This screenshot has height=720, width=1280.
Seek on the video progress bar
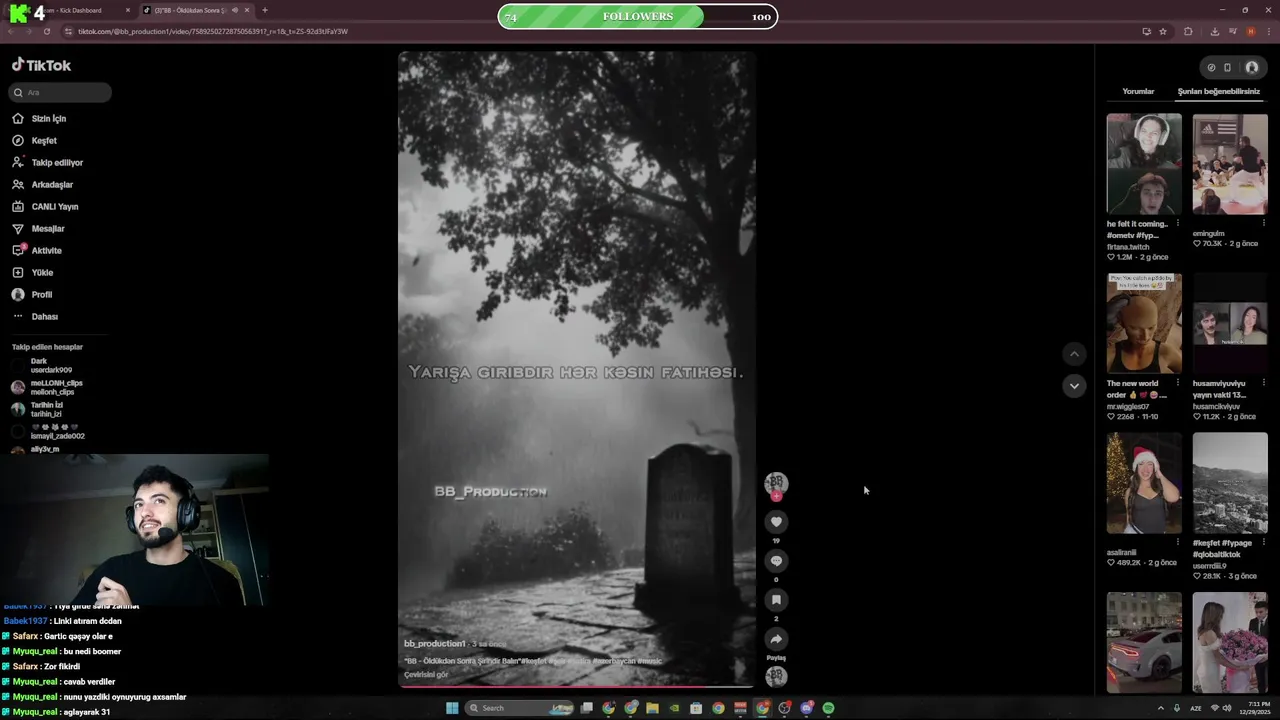(576, 686)
